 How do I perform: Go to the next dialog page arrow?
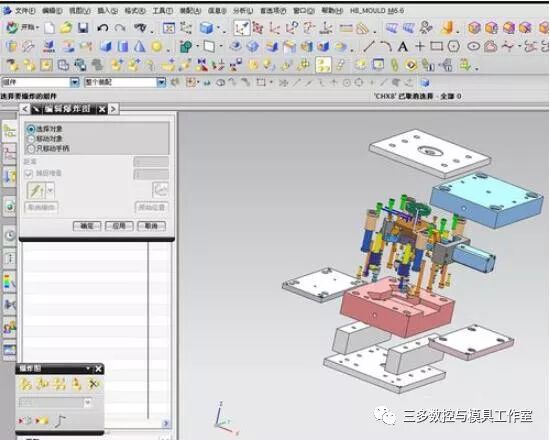coord(113,109)
